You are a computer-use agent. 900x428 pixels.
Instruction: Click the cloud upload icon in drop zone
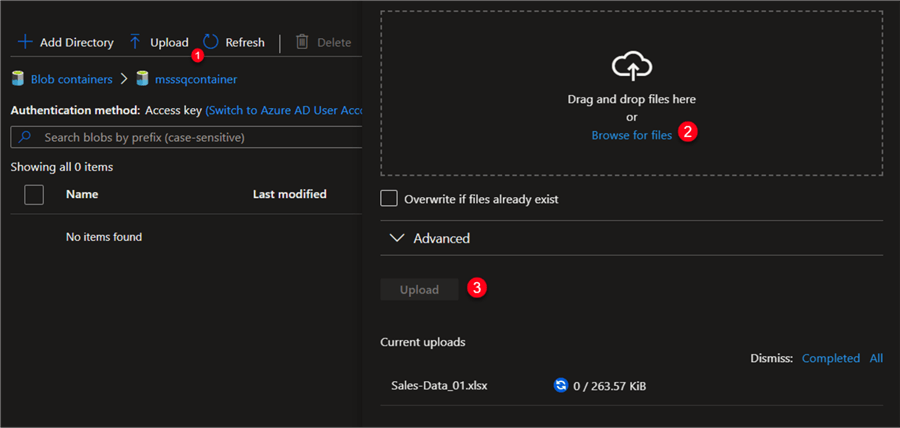point(631,68)
